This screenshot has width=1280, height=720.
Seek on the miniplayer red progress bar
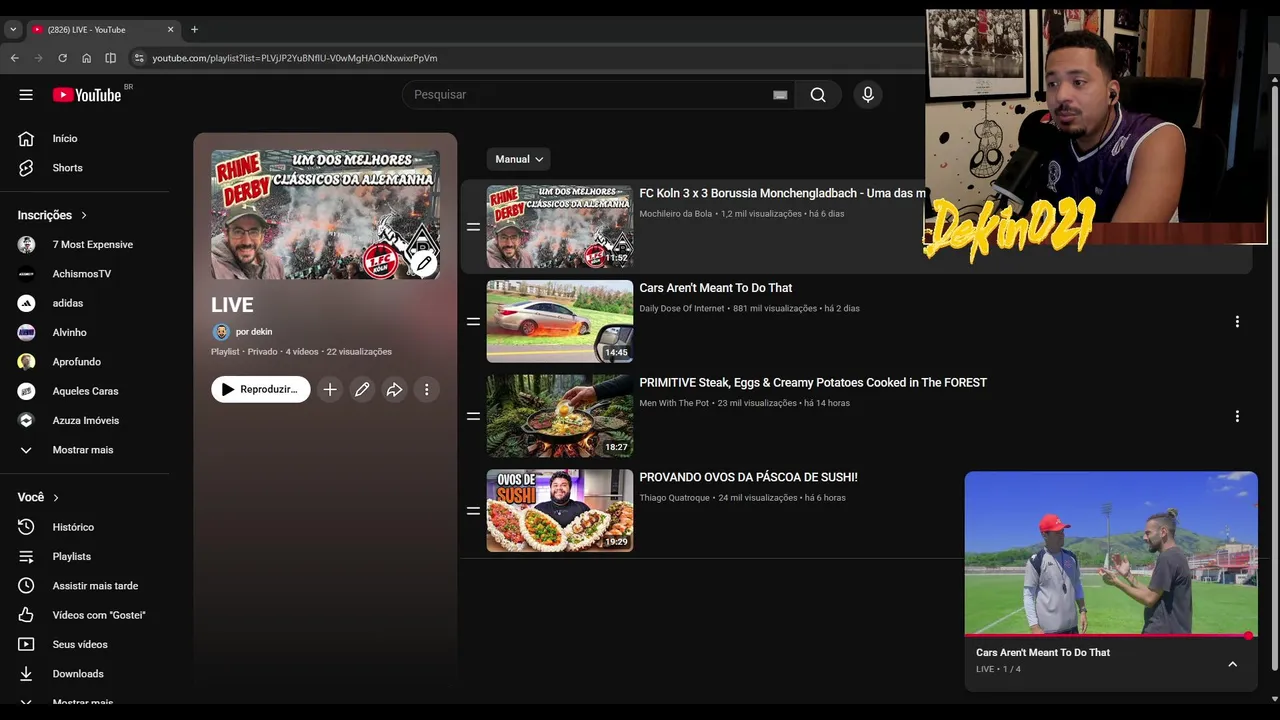pos(1110,636)
